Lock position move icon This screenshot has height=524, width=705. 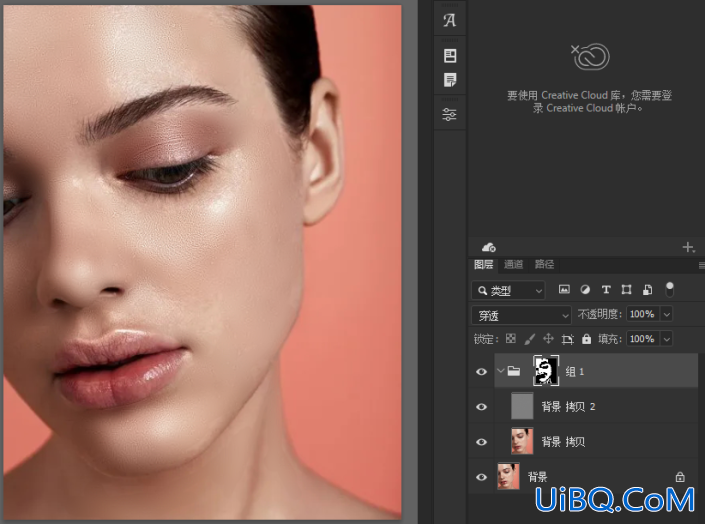548,338
